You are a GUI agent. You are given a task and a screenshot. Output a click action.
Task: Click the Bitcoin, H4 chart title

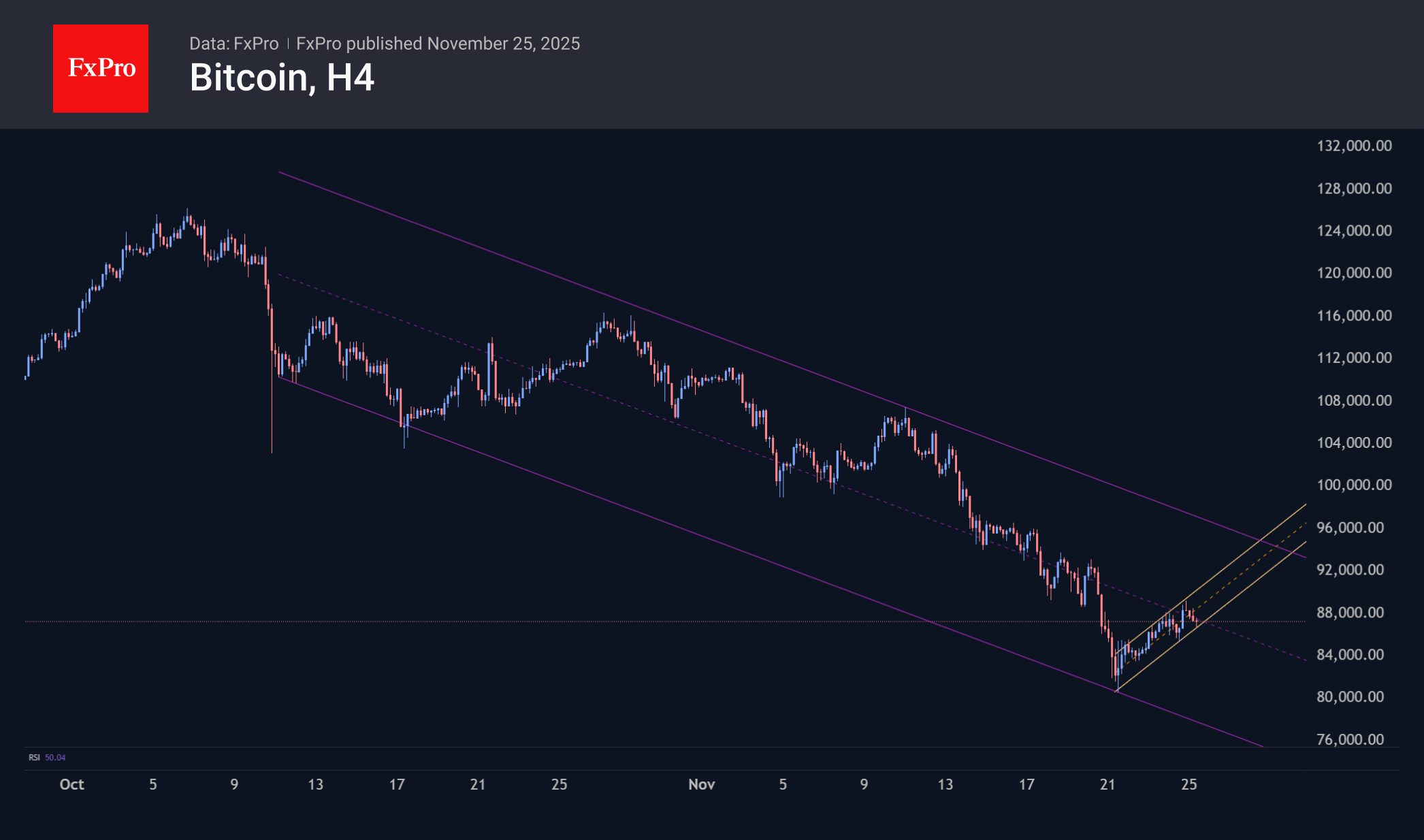tap(282, 78)
